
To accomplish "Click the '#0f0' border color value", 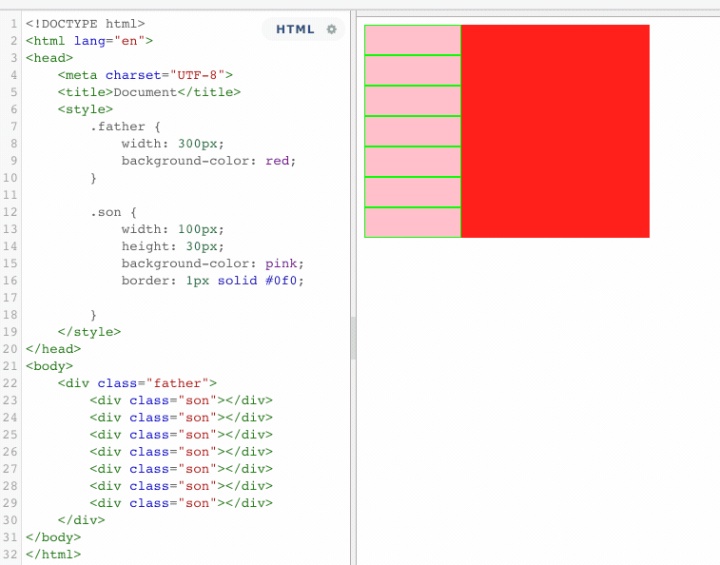I will click(285, 281).
